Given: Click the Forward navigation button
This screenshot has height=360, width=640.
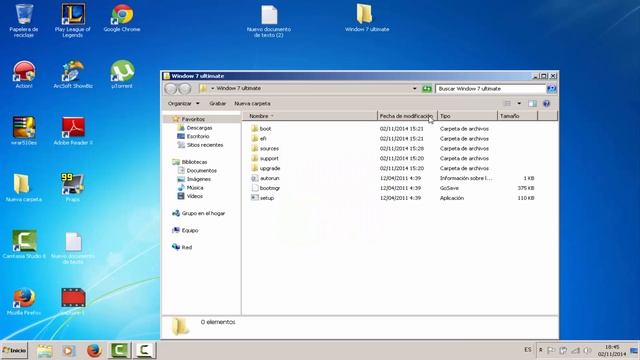Looking at the screenshot, I should tap(185, 89).
